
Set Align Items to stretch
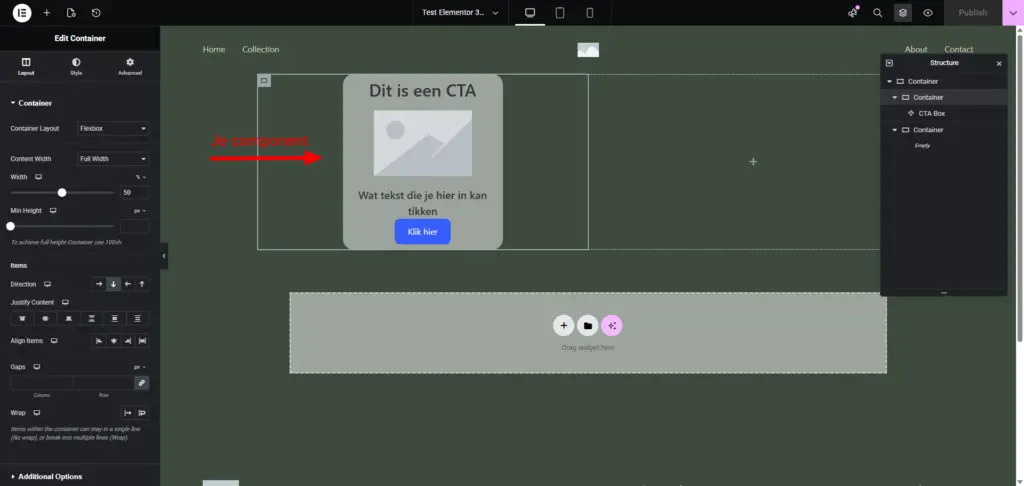point(142,341)
